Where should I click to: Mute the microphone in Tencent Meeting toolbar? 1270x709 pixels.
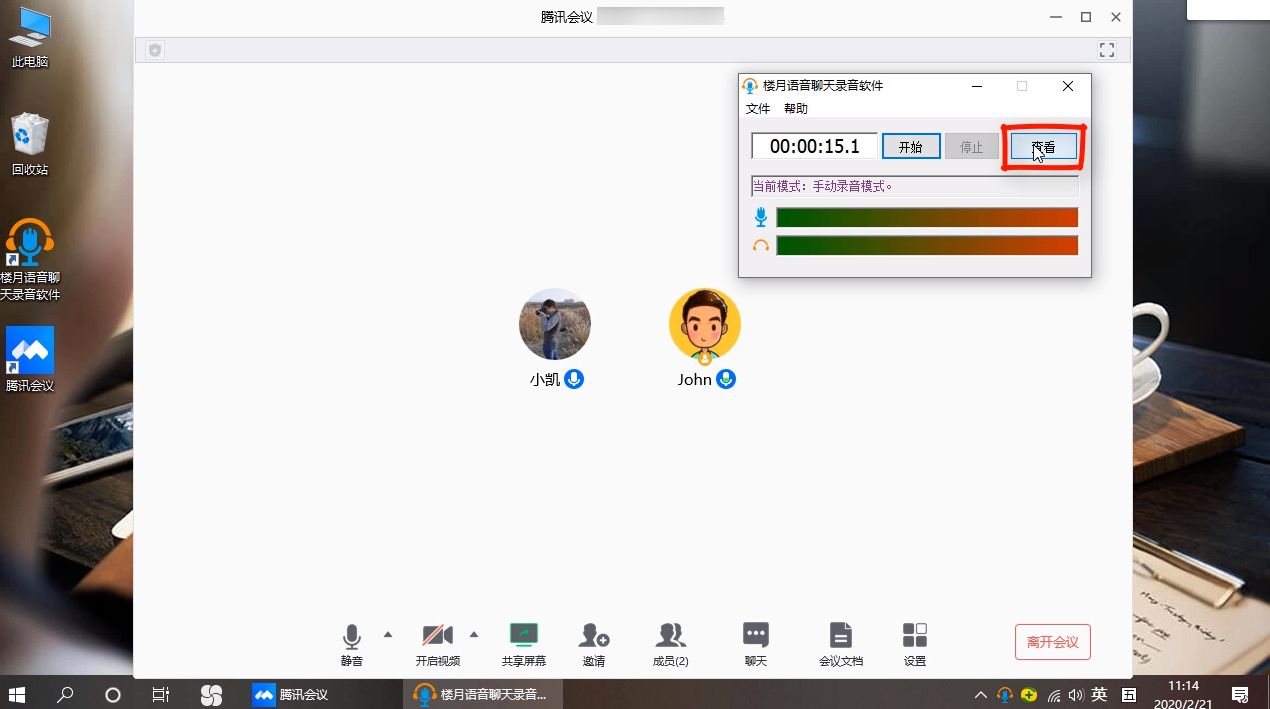(x=351, y=645)
